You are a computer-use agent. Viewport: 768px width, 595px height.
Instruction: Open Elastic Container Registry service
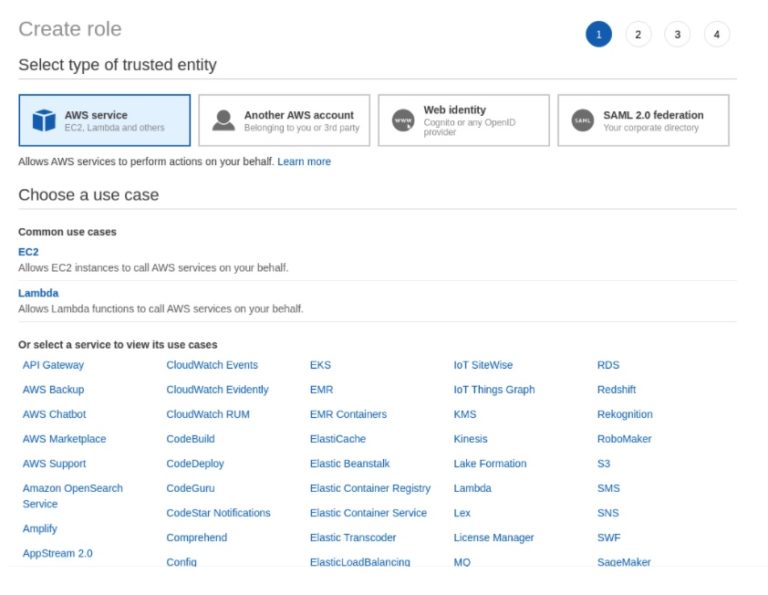[370, 488]
